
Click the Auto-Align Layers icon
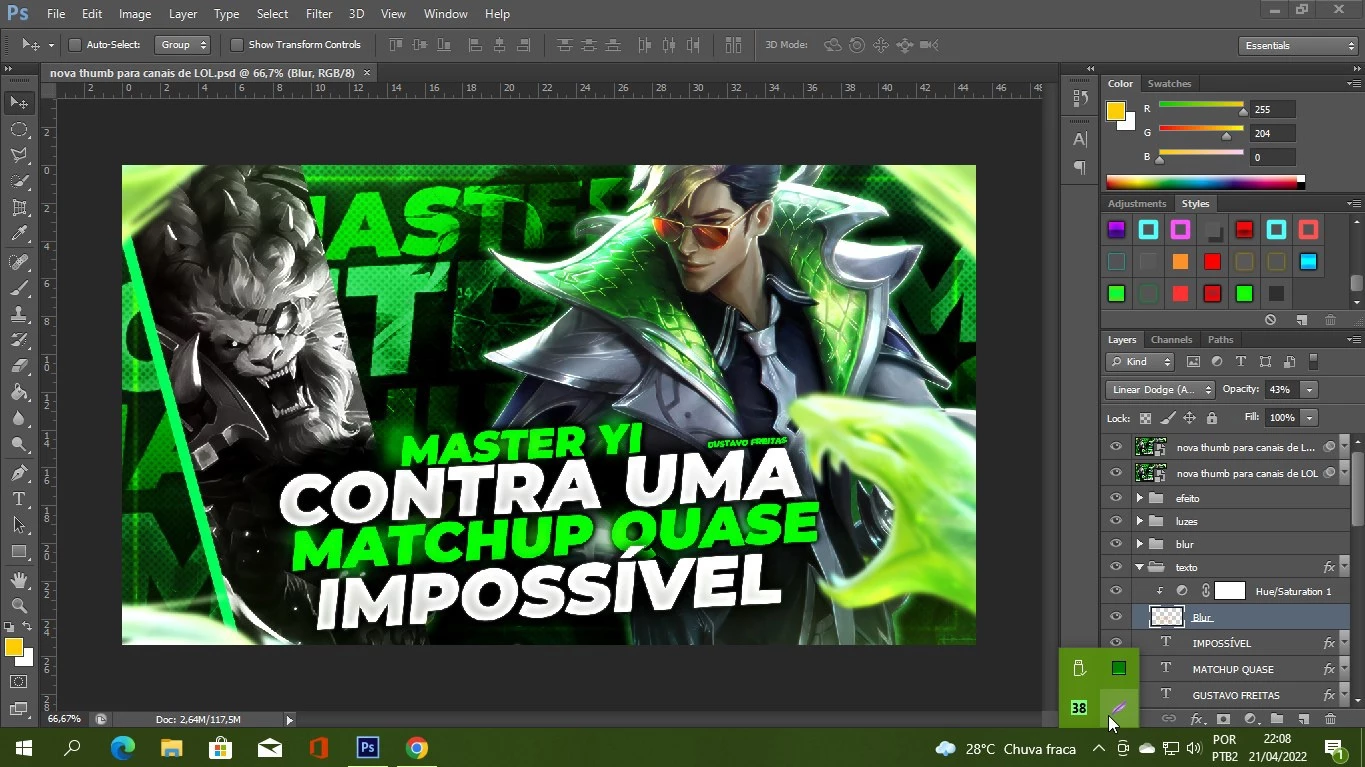pos(733,45)
